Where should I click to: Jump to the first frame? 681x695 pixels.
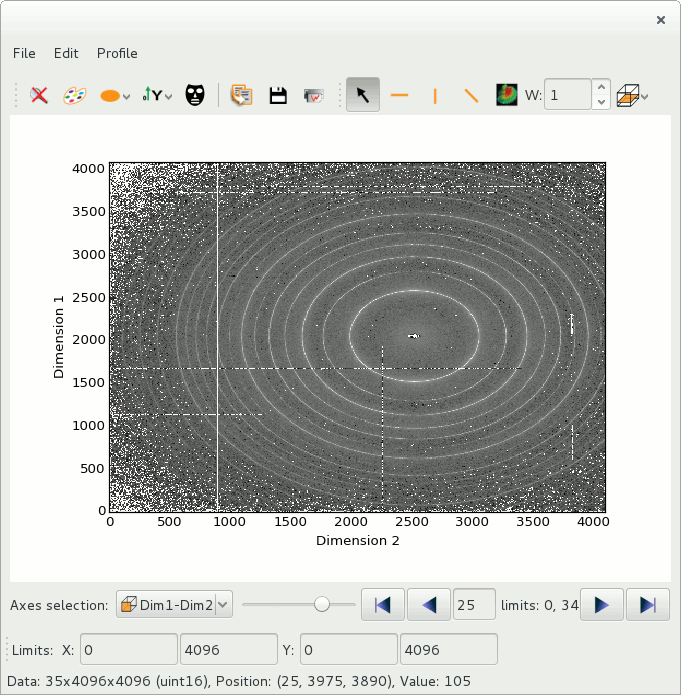(382, 605)
